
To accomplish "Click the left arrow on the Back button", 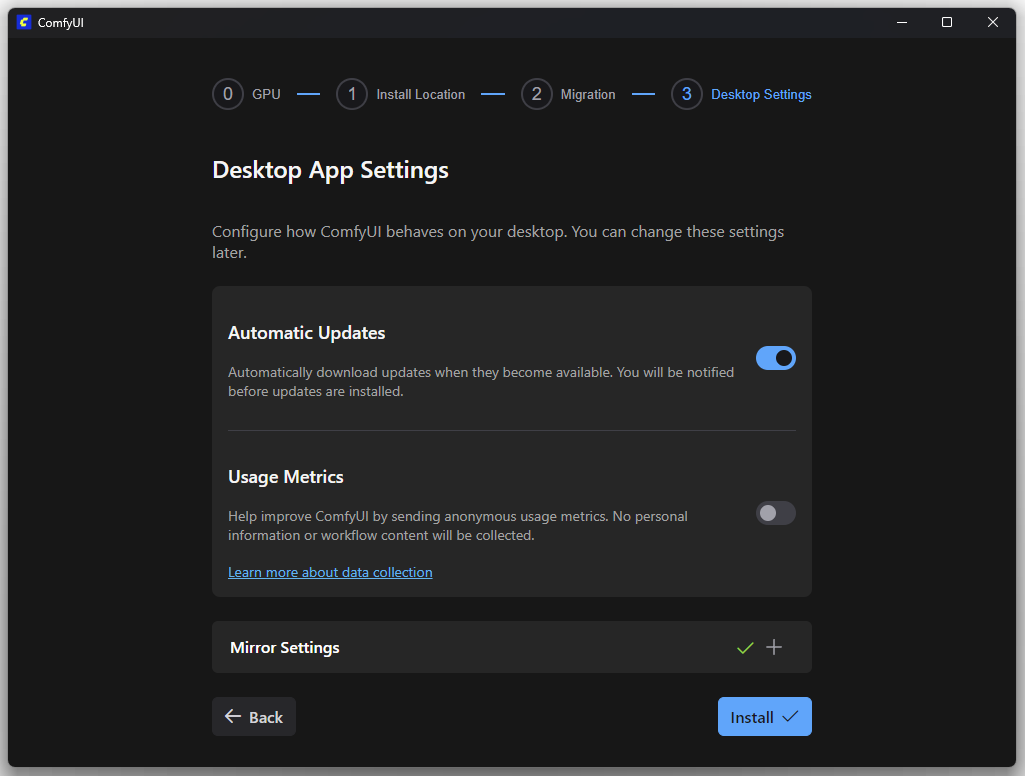I will click(x=233, y=717).
